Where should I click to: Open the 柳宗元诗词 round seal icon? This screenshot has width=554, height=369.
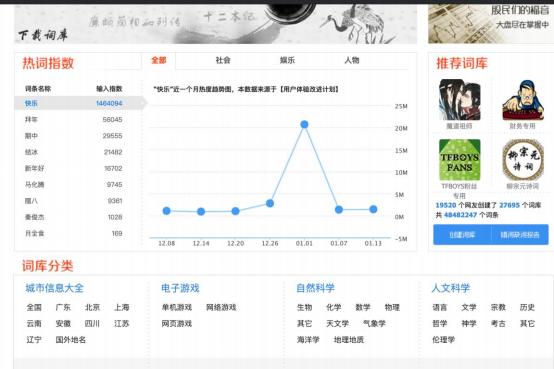(523, 160)
